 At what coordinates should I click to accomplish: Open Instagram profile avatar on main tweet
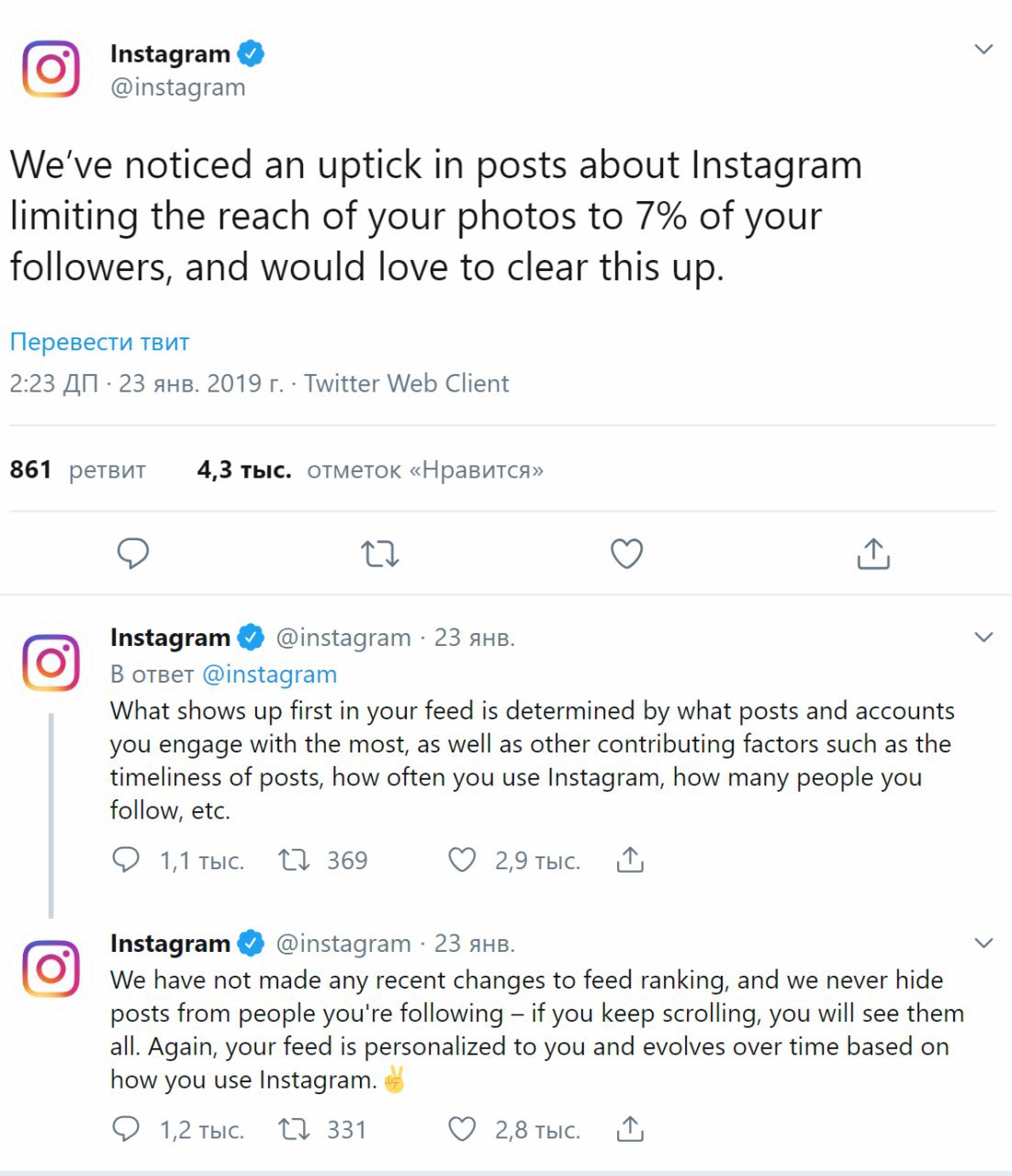click(x=51, y=69)
